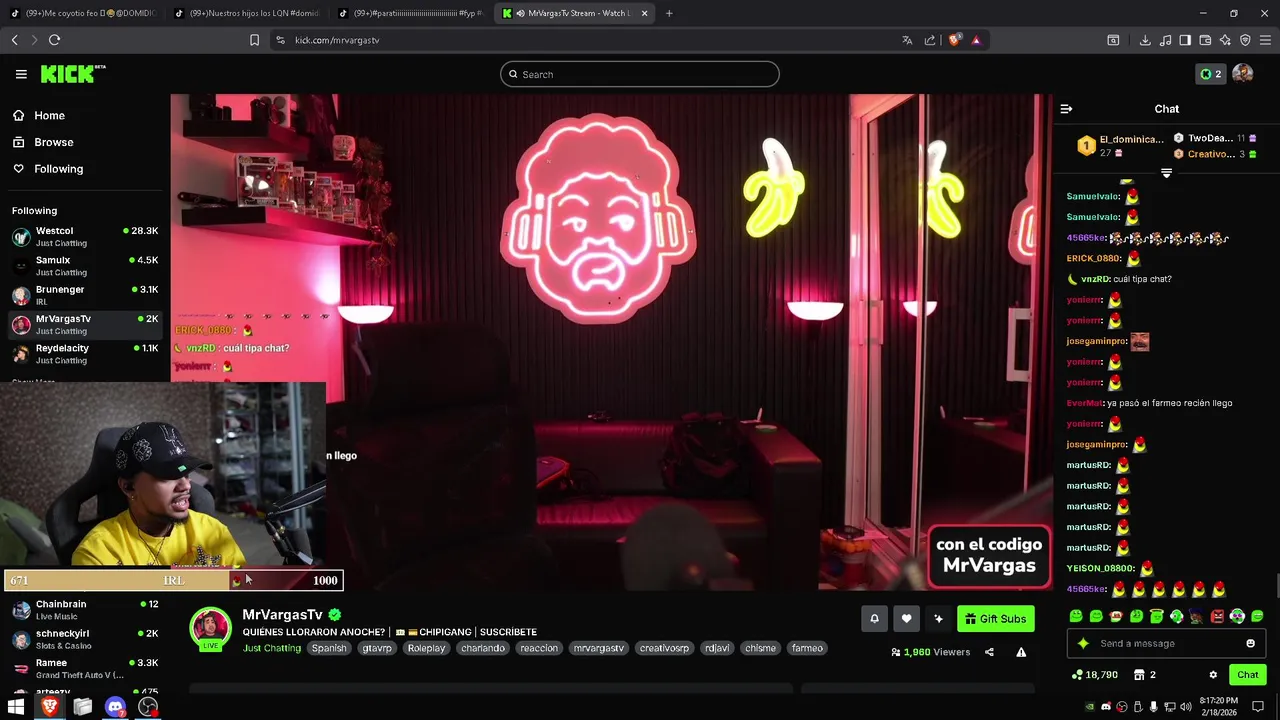
Task: Select the farmeo tag
Action: [x=807, y=648]
